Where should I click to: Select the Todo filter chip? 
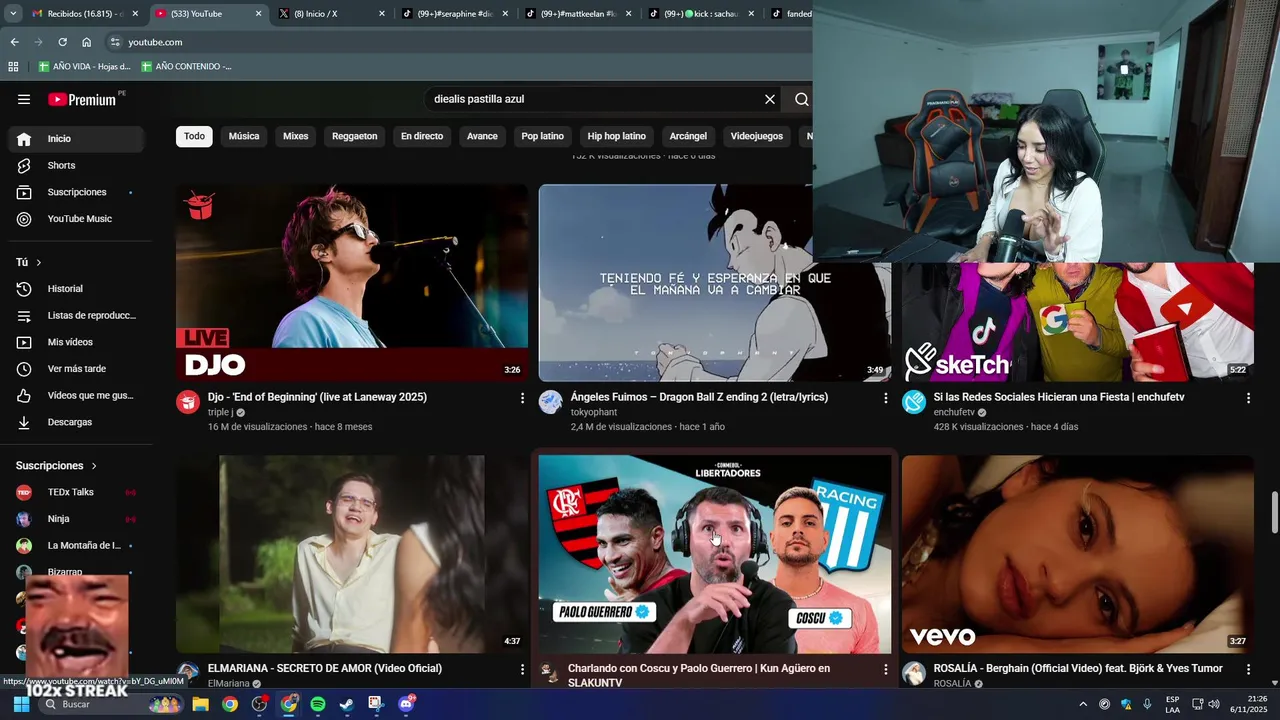click(194, 136)
